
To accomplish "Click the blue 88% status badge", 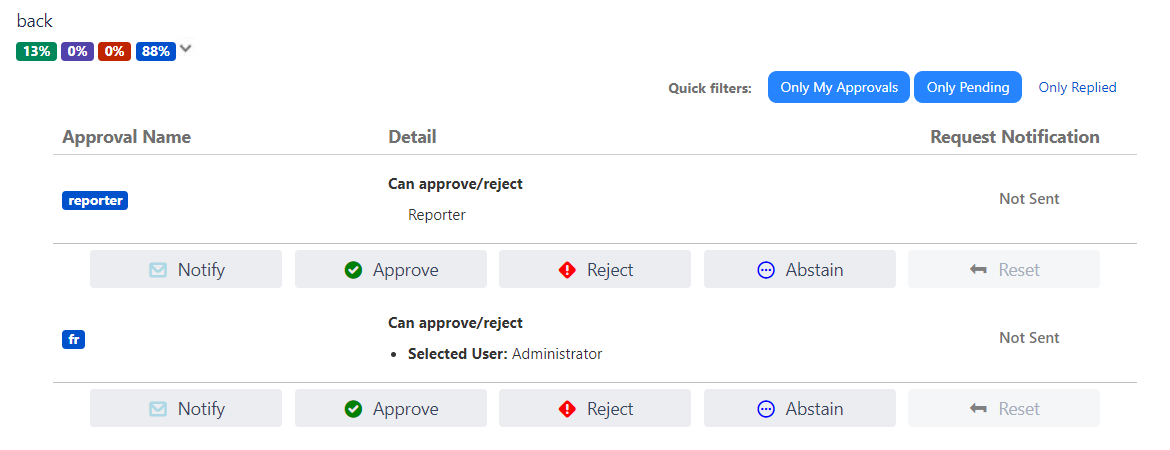I will (x=156, y=51).
